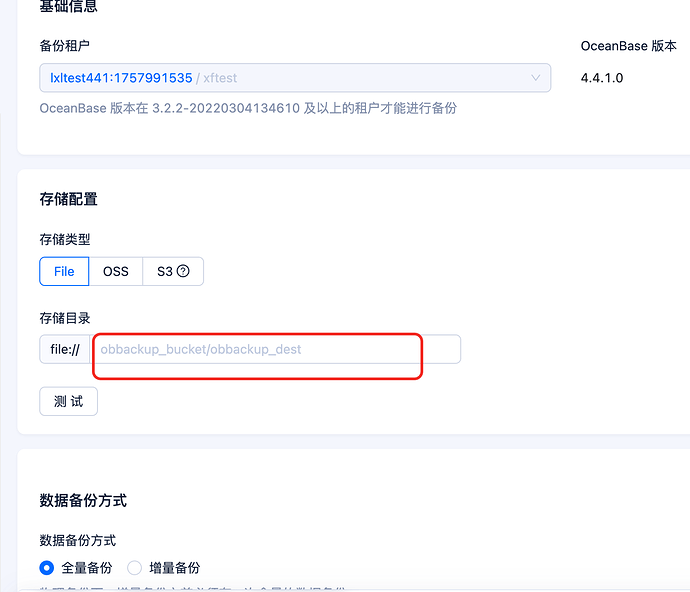Enable the 增量备份 radio circle

pos(135,567)
